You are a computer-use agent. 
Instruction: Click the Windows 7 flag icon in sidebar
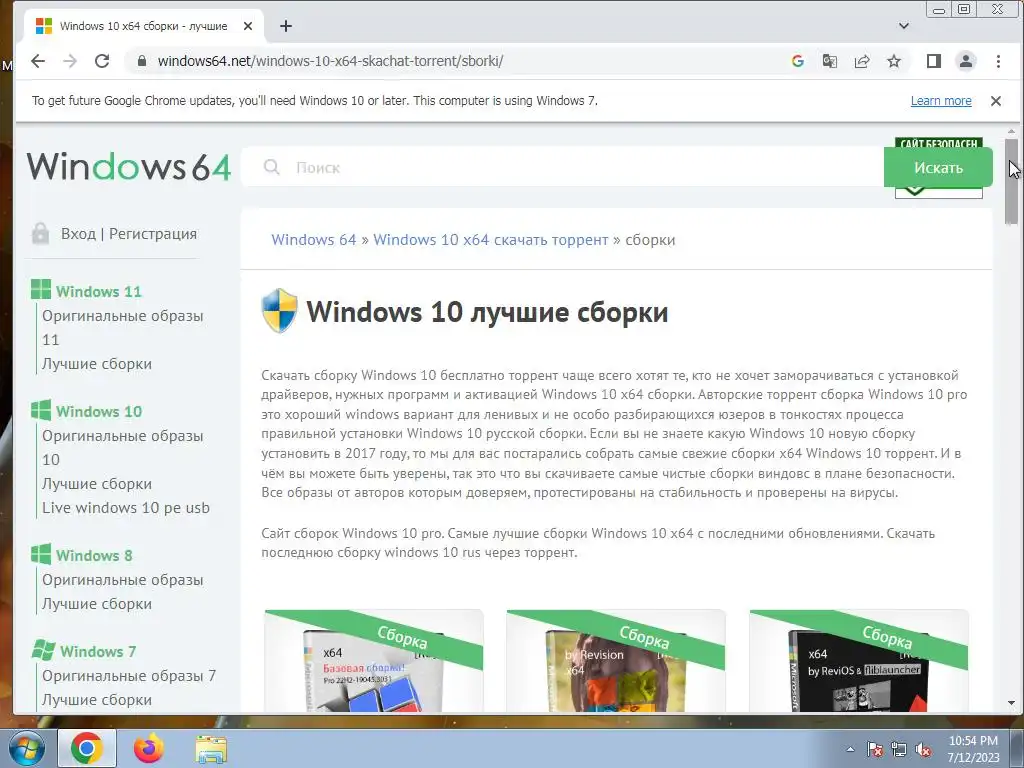(43, 650)
